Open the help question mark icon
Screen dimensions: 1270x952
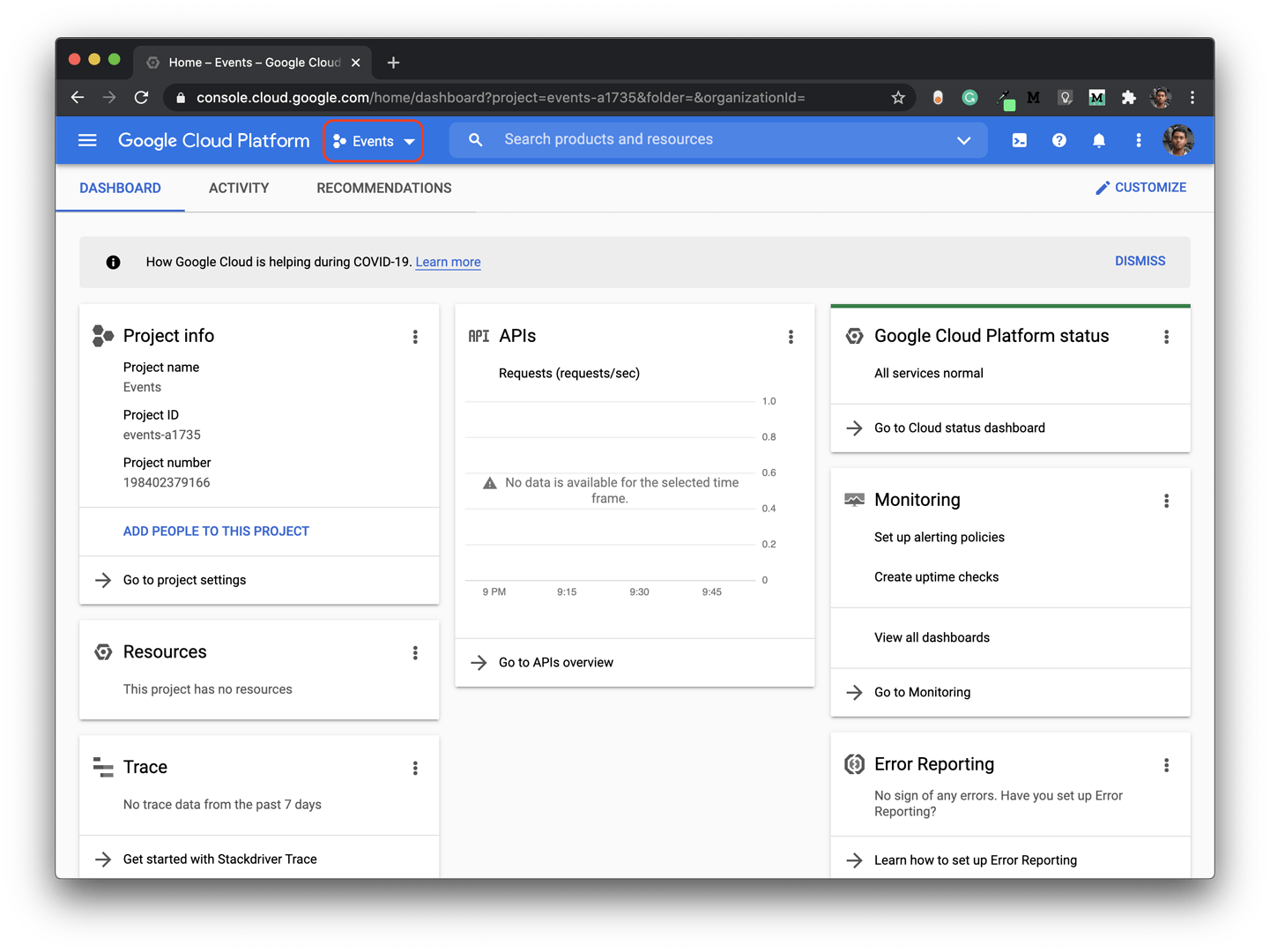[x=1058, y=140]
